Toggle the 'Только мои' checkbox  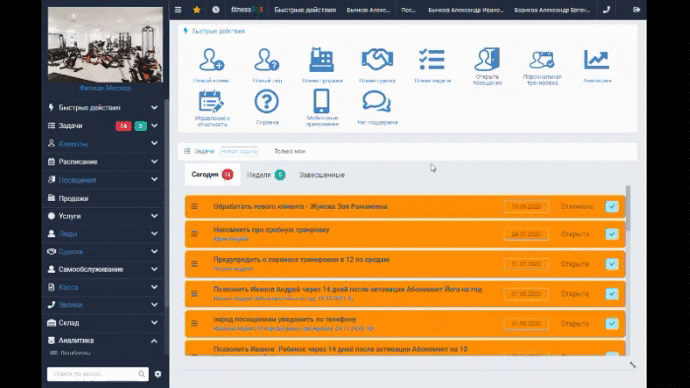[267, 151]
